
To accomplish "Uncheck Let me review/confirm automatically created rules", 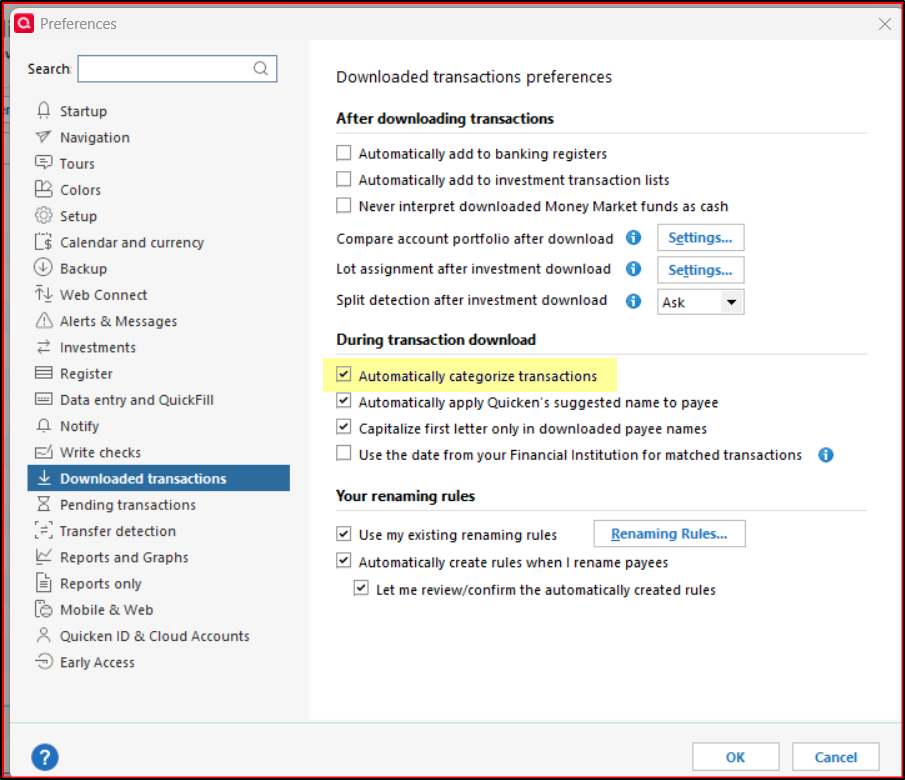I will point(361,588).
